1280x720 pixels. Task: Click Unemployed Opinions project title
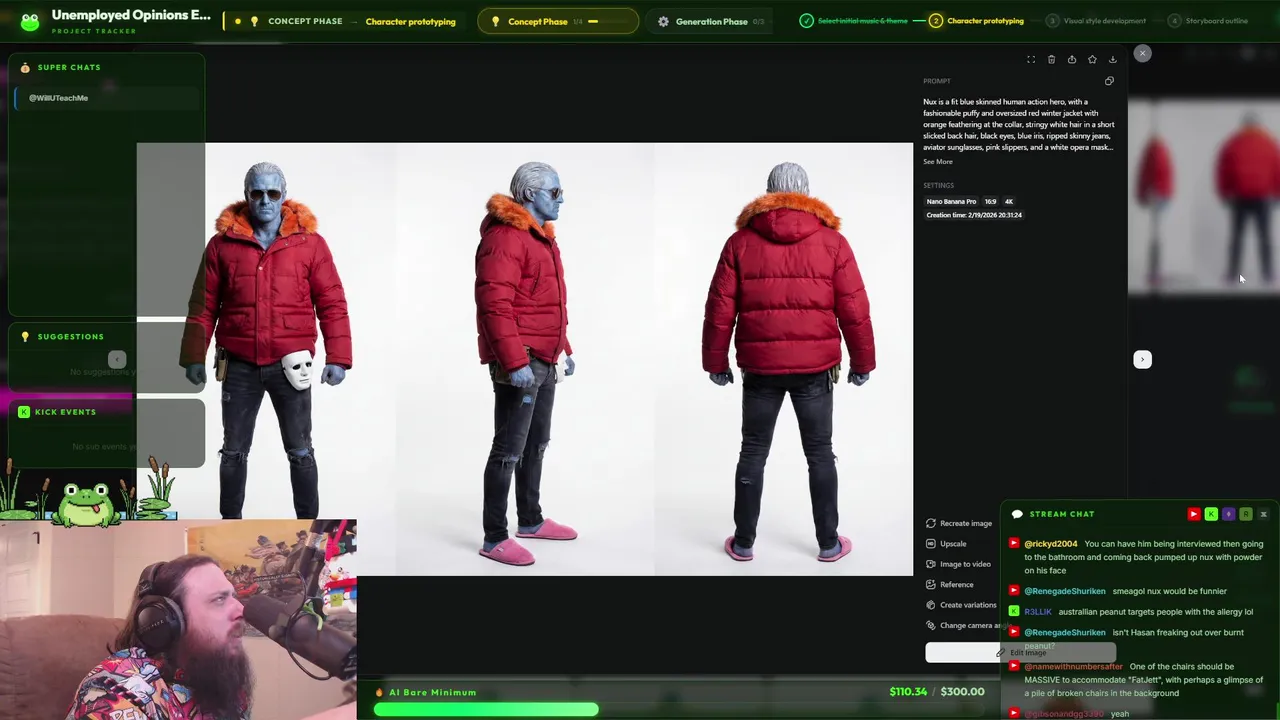[131, 15]
